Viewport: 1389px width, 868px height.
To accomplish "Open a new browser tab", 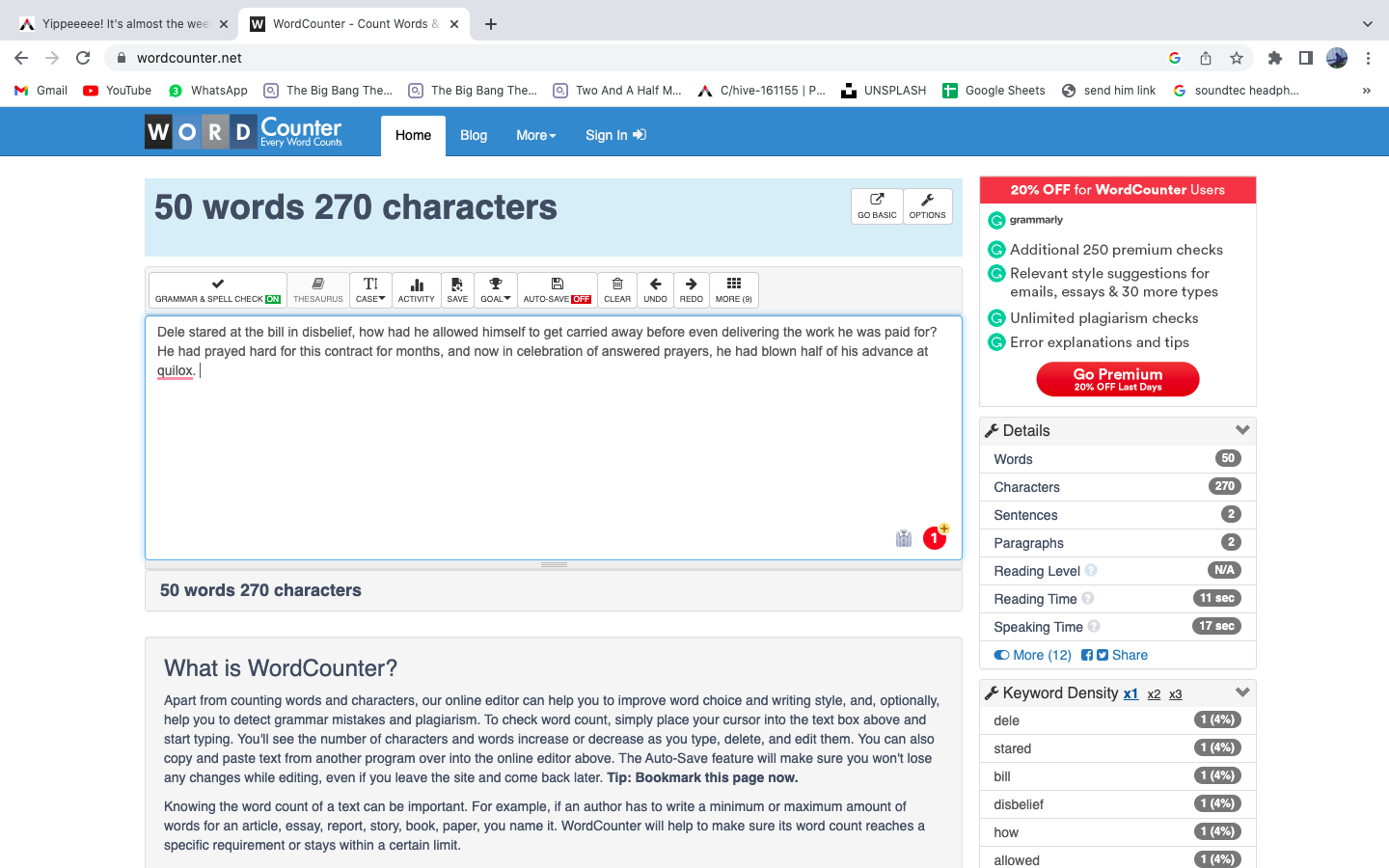I will tap(491, 24).
